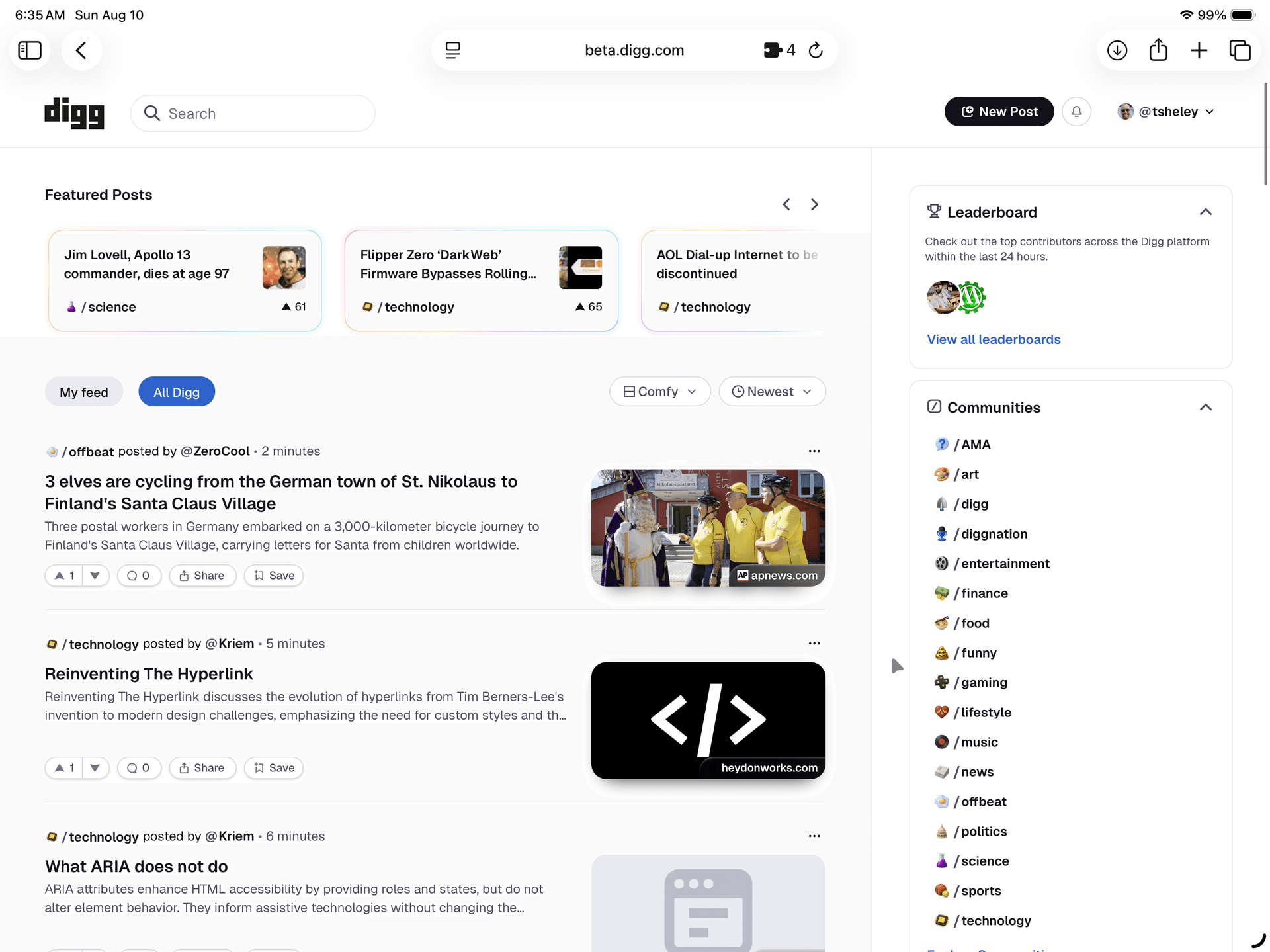
Task: Open the Safari downloads icon
Action: tap(1117, 50)
